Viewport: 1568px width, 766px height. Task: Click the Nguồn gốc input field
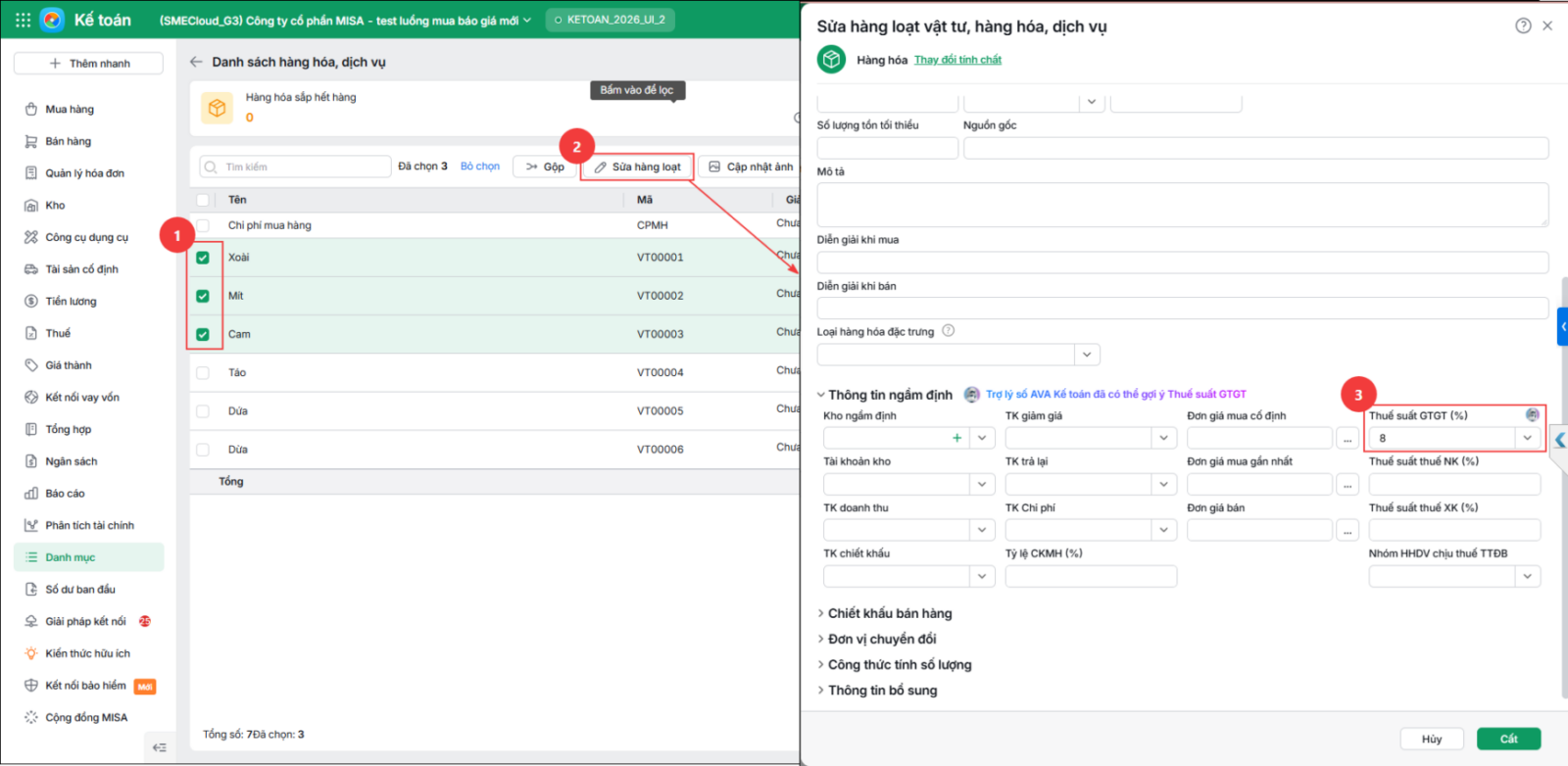1255,148
